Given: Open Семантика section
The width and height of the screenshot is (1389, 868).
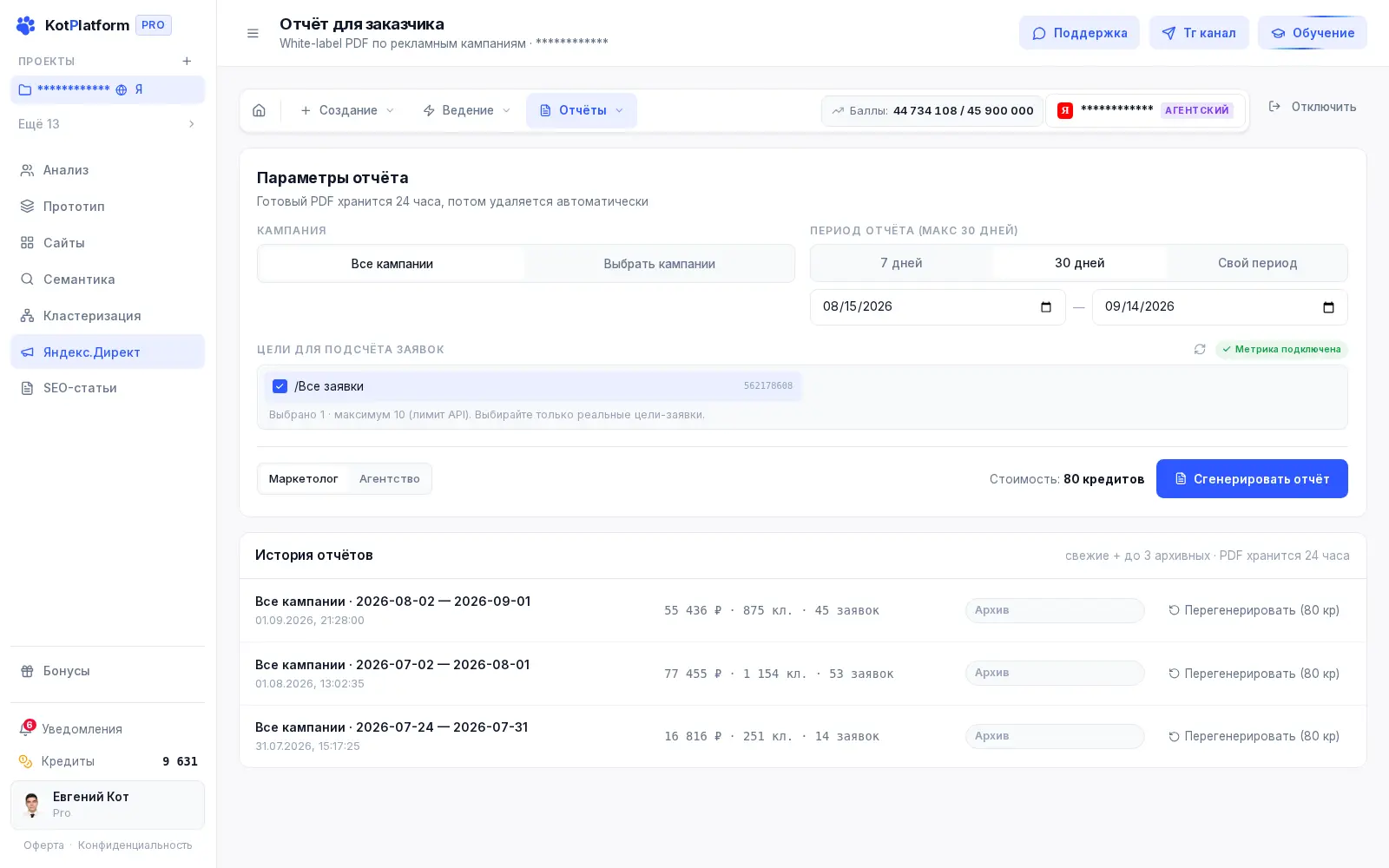Looking at the screenshot, I should tap(108, 279).
